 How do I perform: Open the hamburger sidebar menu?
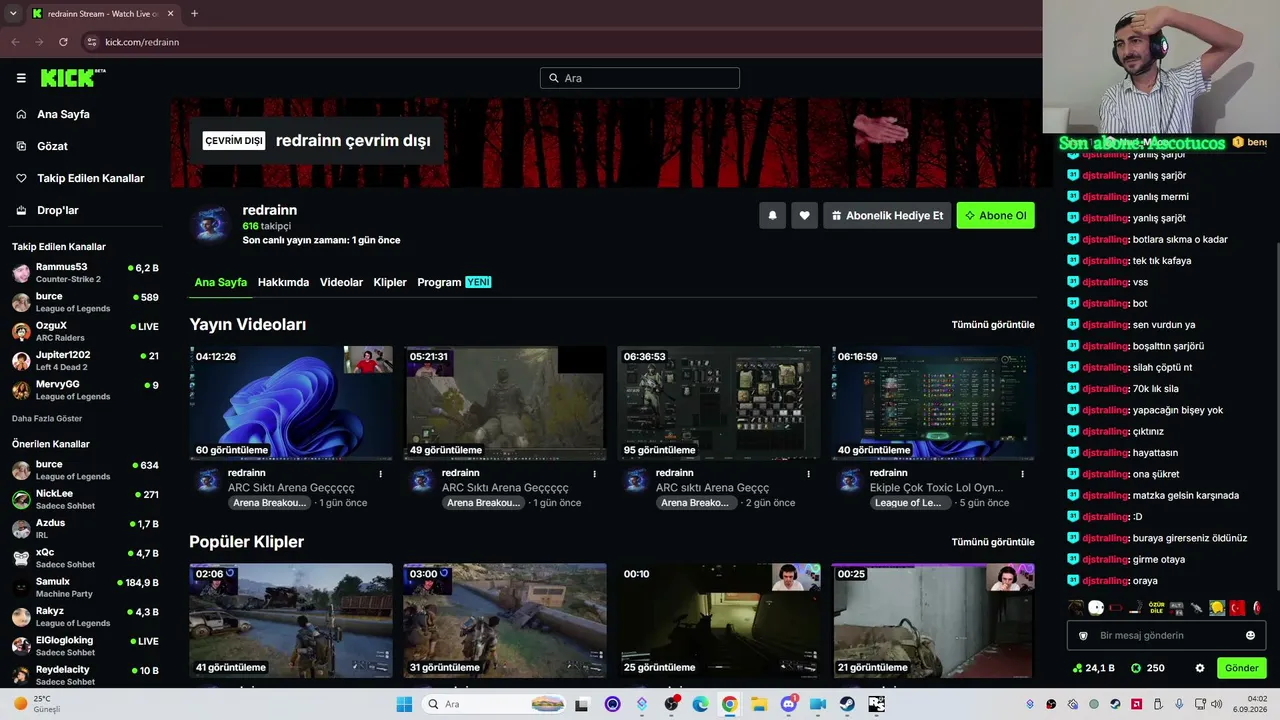[x=21, y=78]
